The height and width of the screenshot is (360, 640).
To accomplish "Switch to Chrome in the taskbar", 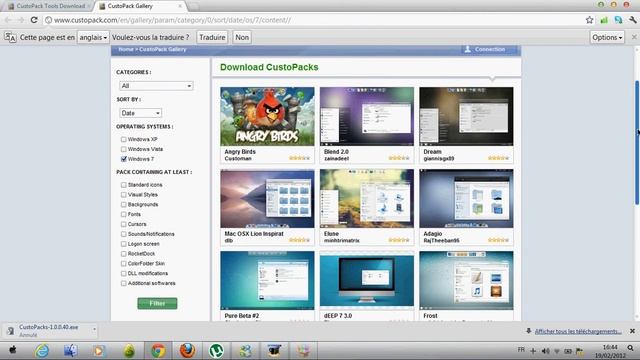I will tap(158, 351).
